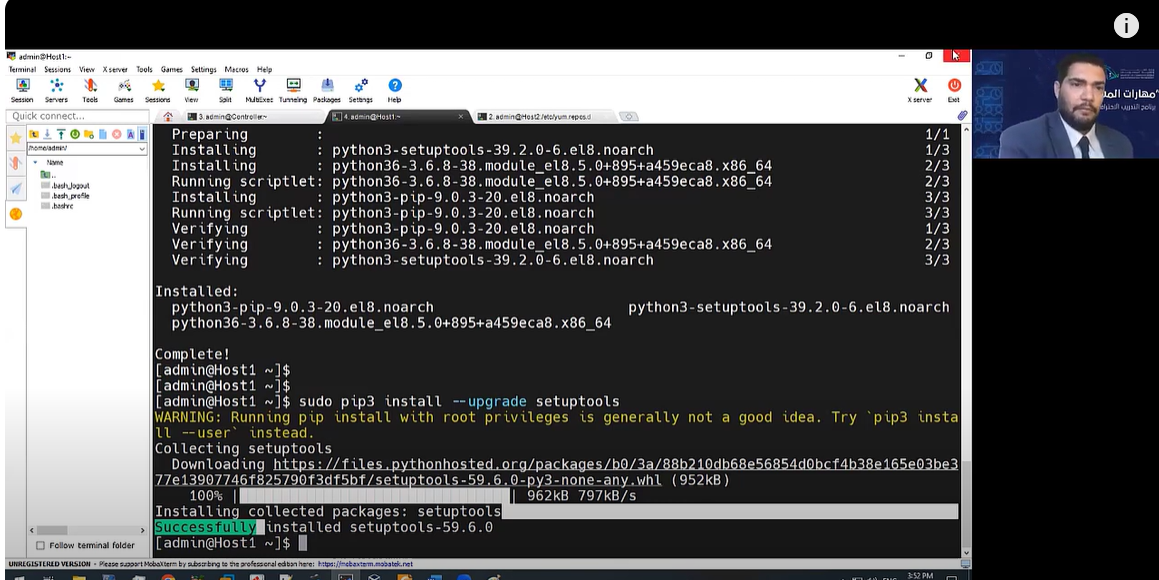Click the Quick connect input field
1159x580 pixels.
75,116
